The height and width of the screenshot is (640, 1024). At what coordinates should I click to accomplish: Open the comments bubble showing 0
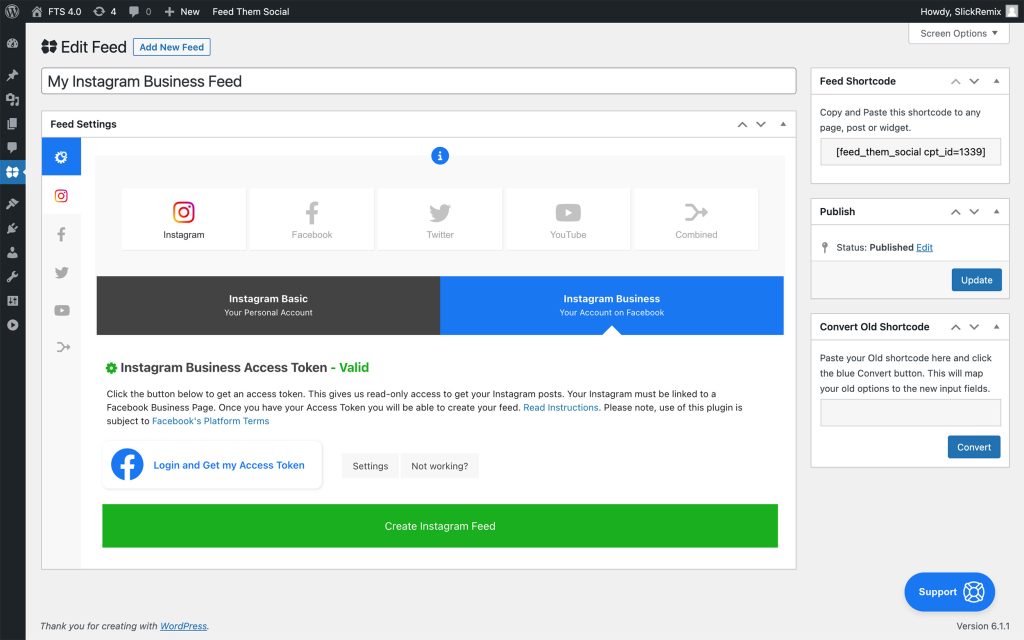140,11
